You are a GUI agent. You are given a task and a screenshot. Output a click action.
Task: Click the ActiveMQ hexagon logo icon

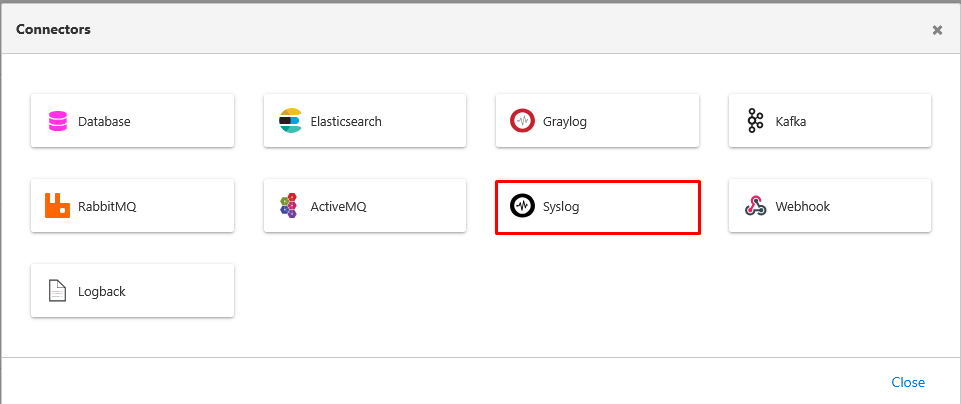(290, 207)
